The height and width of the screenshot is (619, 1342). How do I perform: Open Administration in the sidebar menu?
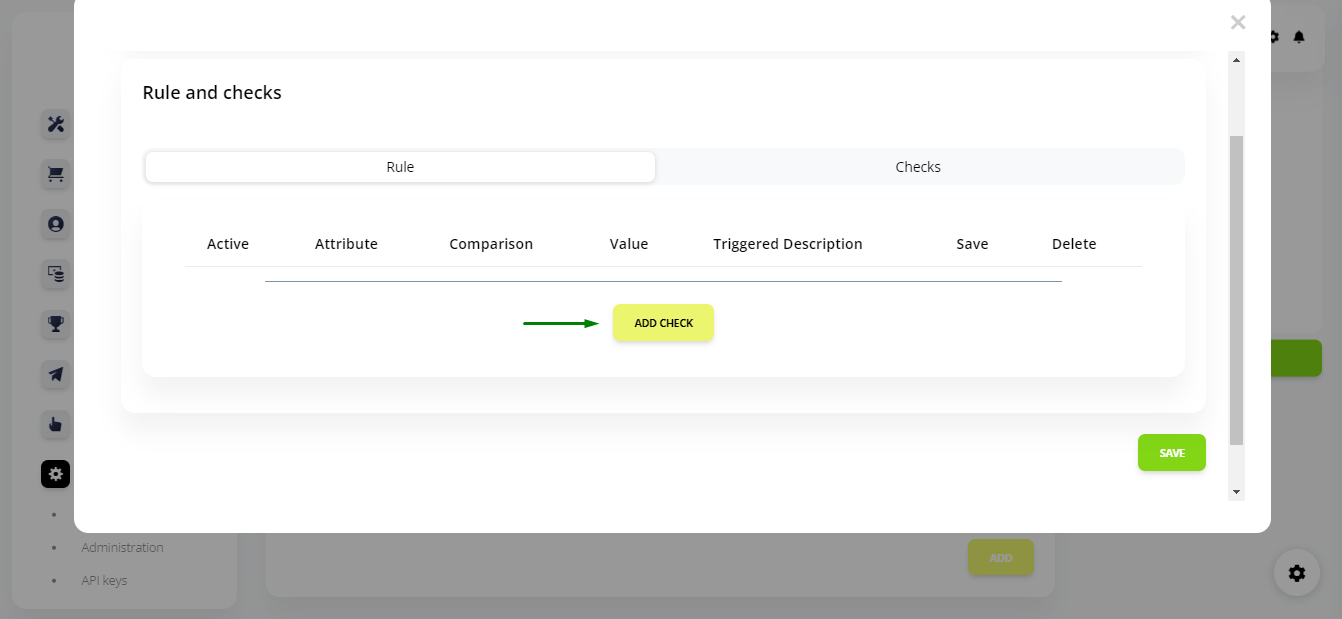(122, 548)
